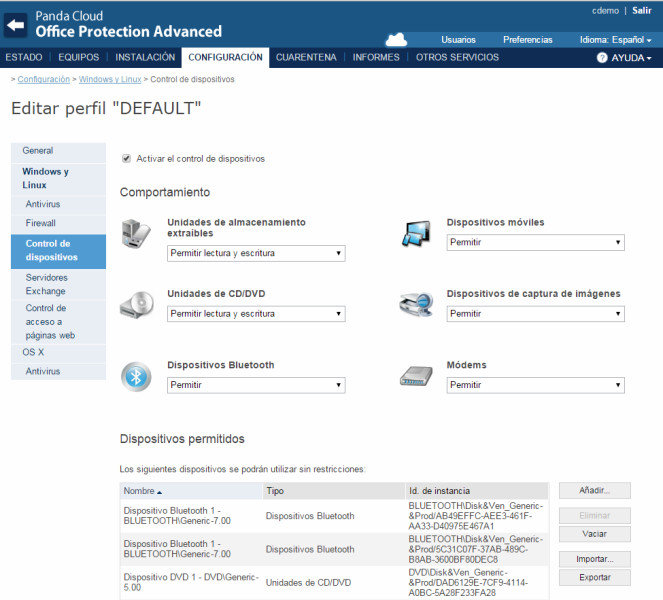Click the Usuarios menu item

[x=458, y=40]
